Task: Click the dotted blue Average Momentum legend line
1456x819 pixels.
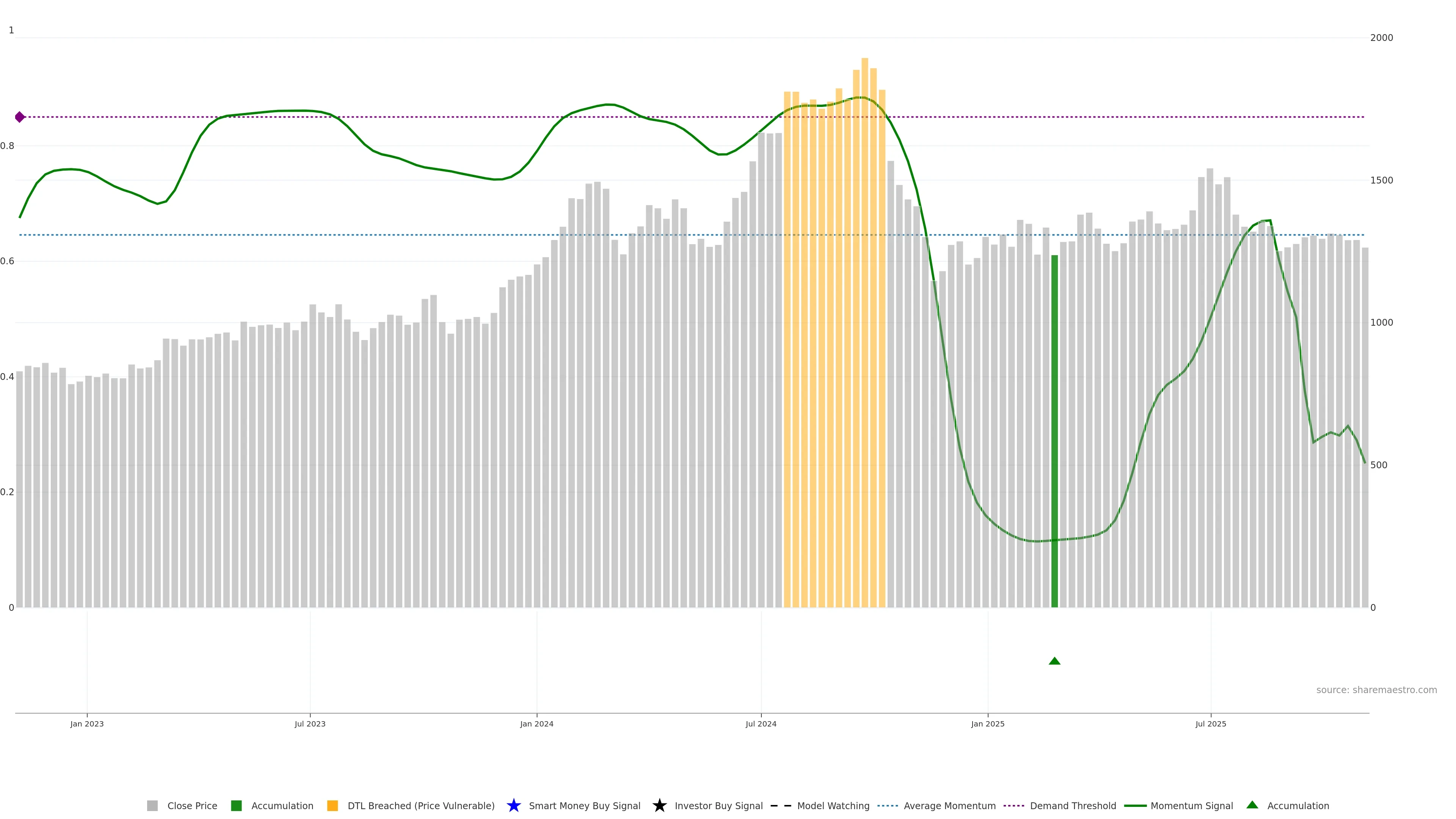Action: [x=887, y=805]
